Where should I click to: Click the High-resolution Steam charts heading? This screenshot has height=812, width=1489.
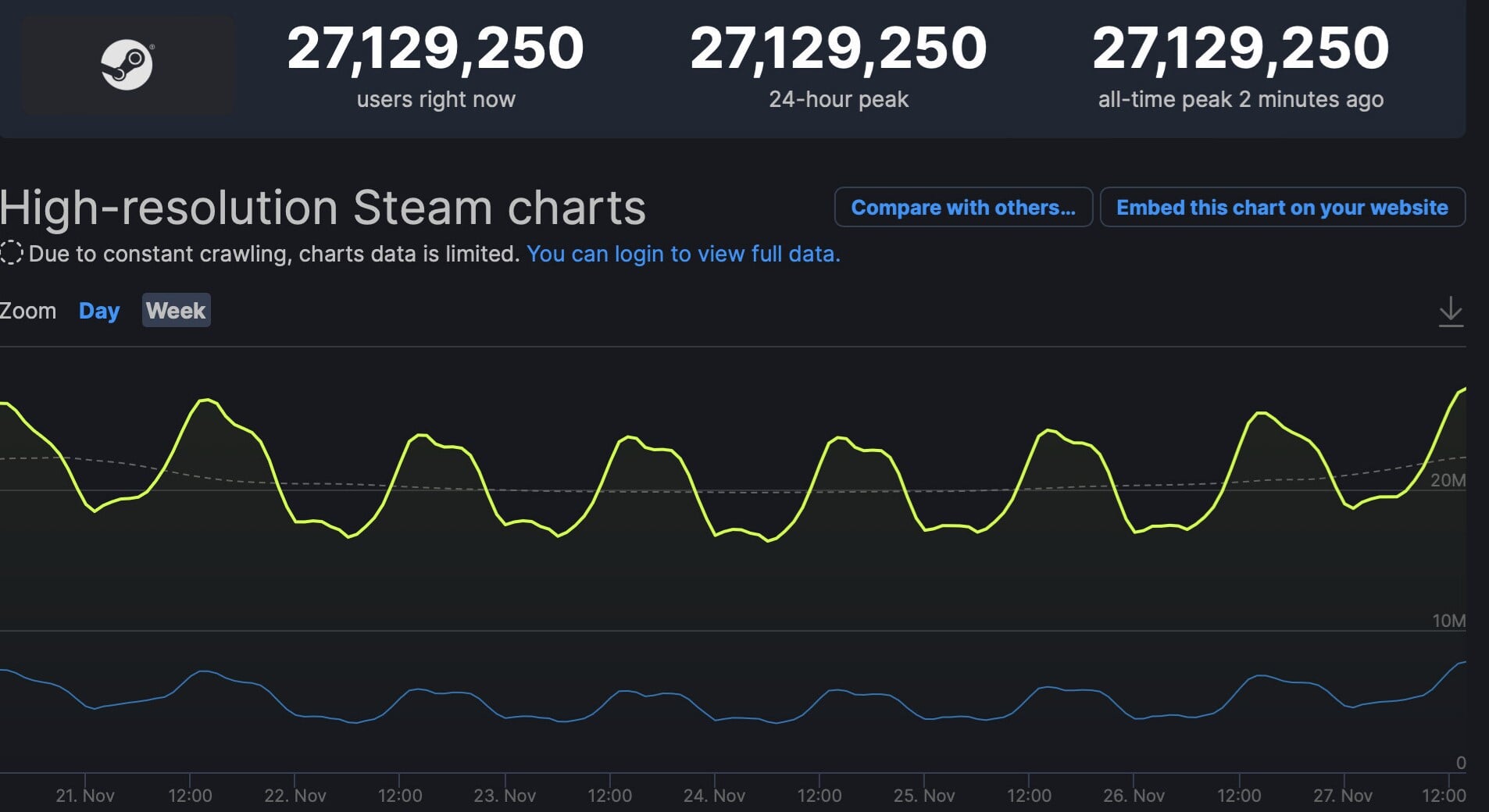tap(323, 208)
